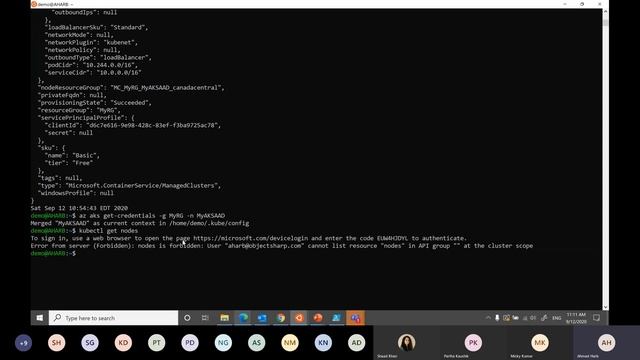This screenshot has width=640, height=360.
Task: Select the participant tile with photo
Action: click(407, 343)
